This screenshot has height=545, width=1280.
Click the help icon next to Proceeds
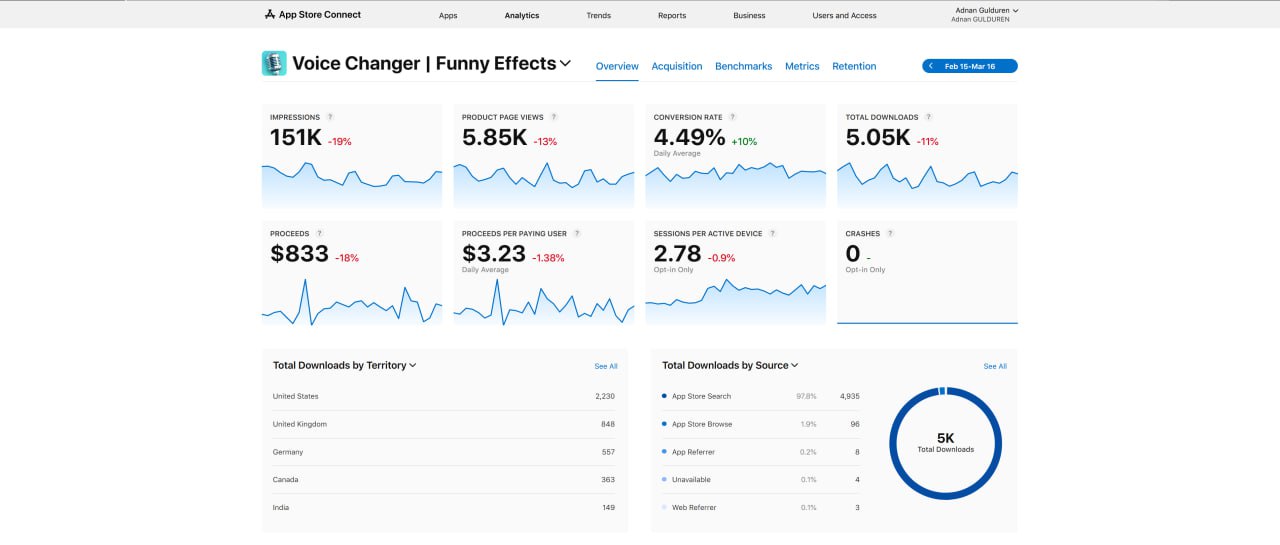click(319, 233)
